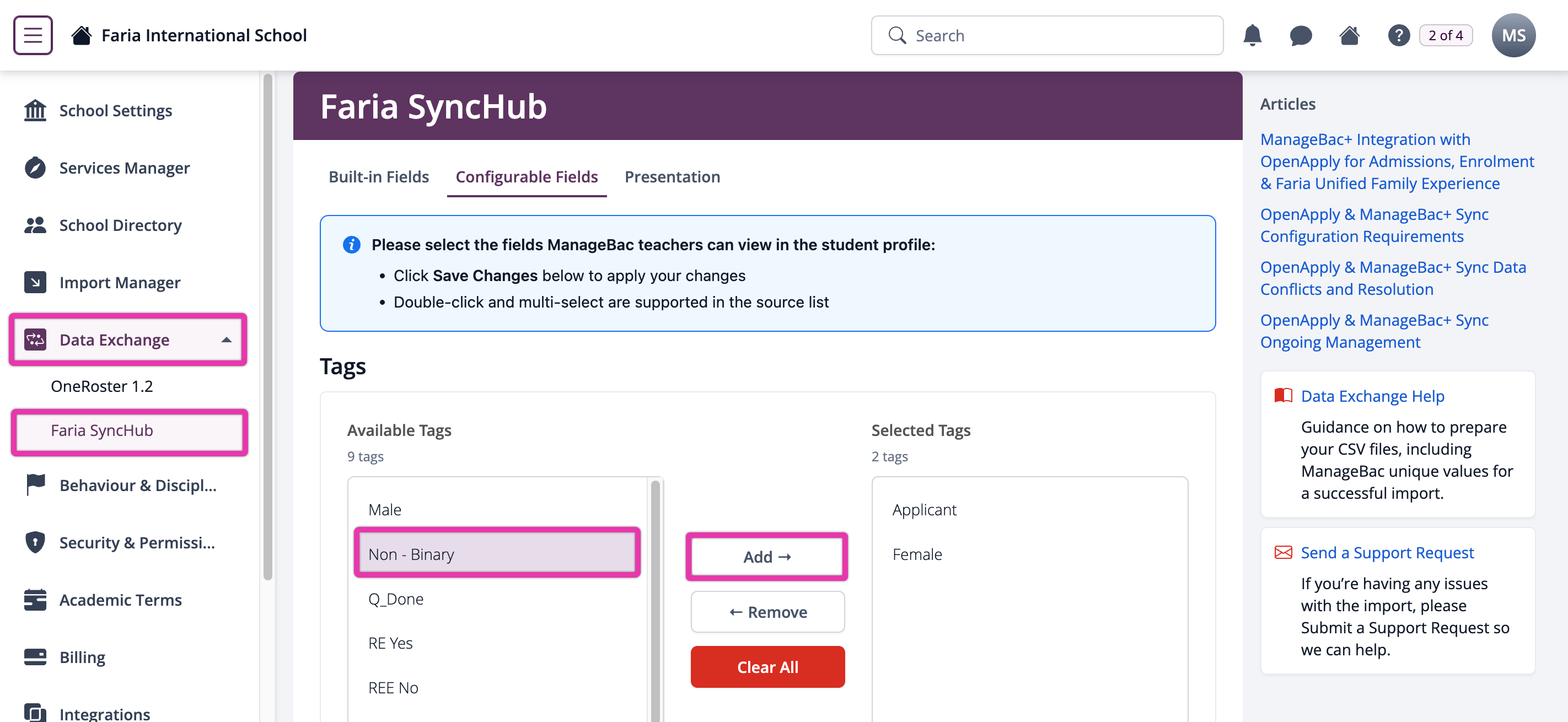
Task: Click the help question mark icon
Action: click(x=1398, y=35)
